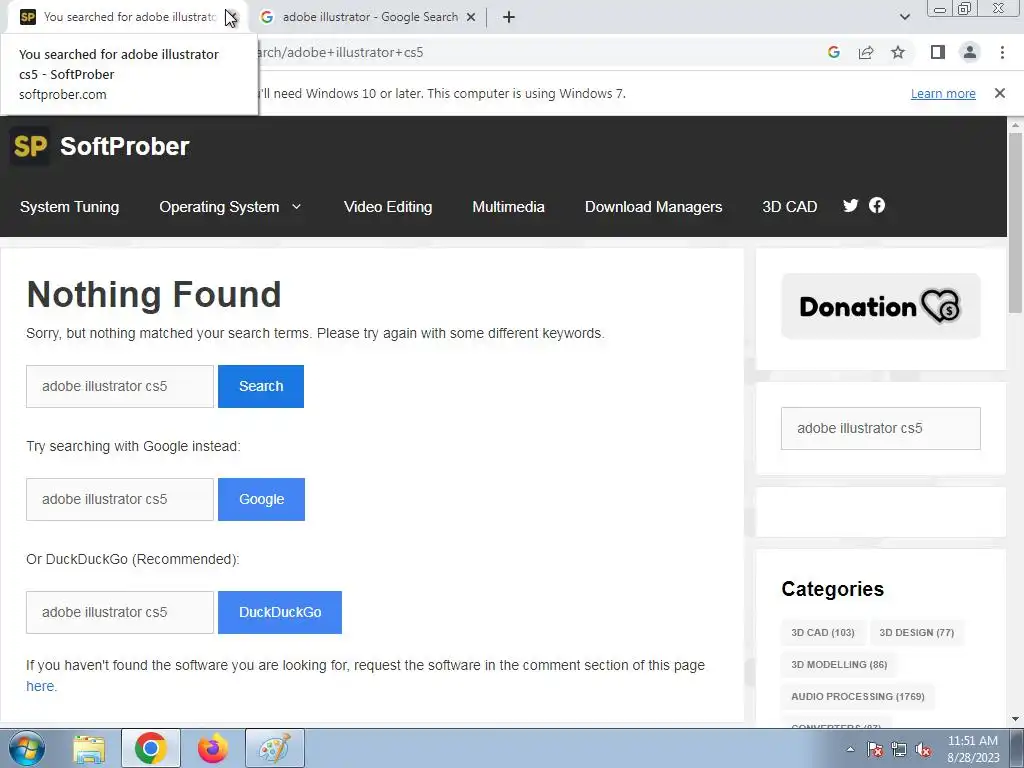The image size is (1024, 768).
Task: Open Video Editing menu item
Action: pos(388,206)
